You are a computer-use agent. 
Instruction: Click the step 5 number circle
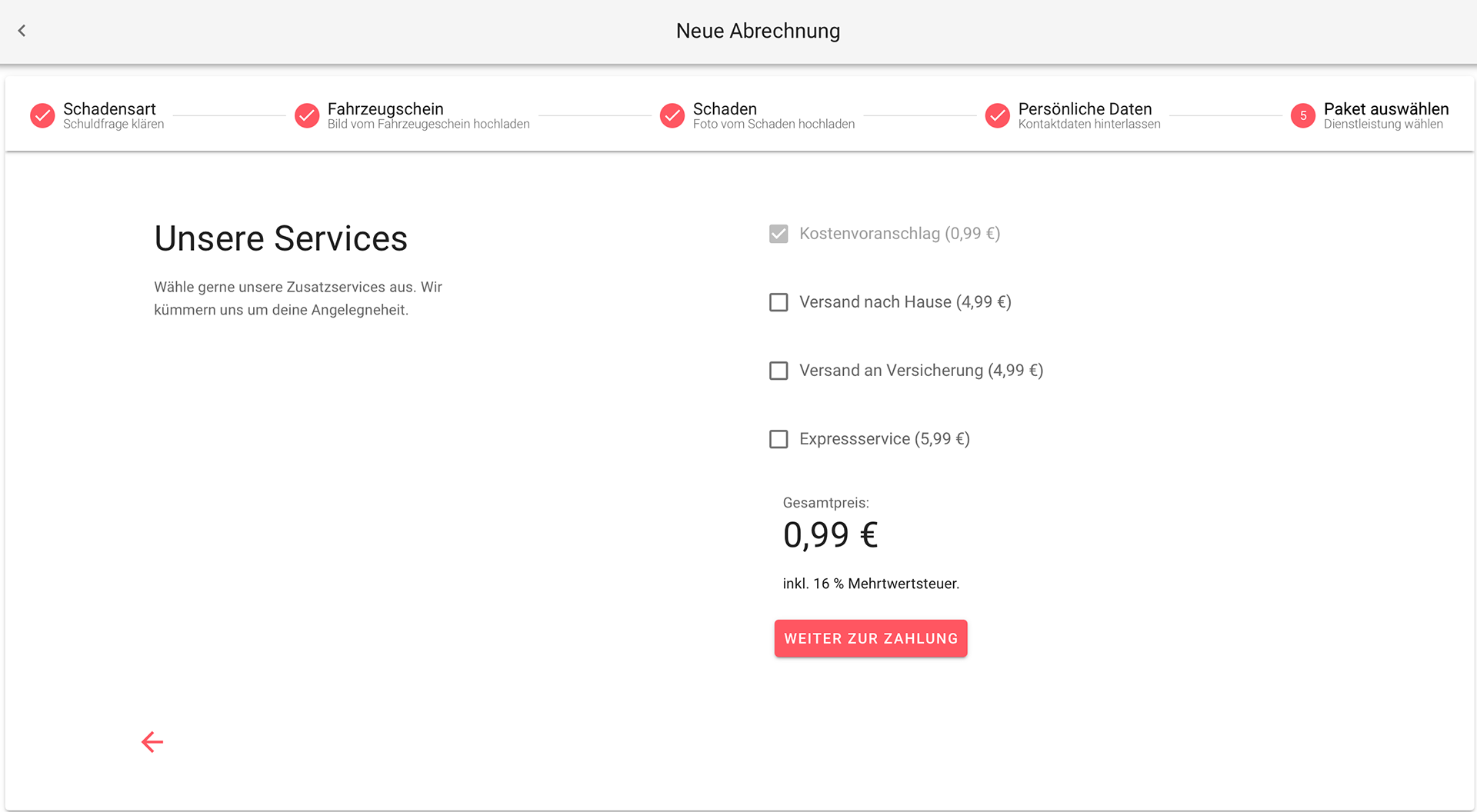click(1303, 115)
